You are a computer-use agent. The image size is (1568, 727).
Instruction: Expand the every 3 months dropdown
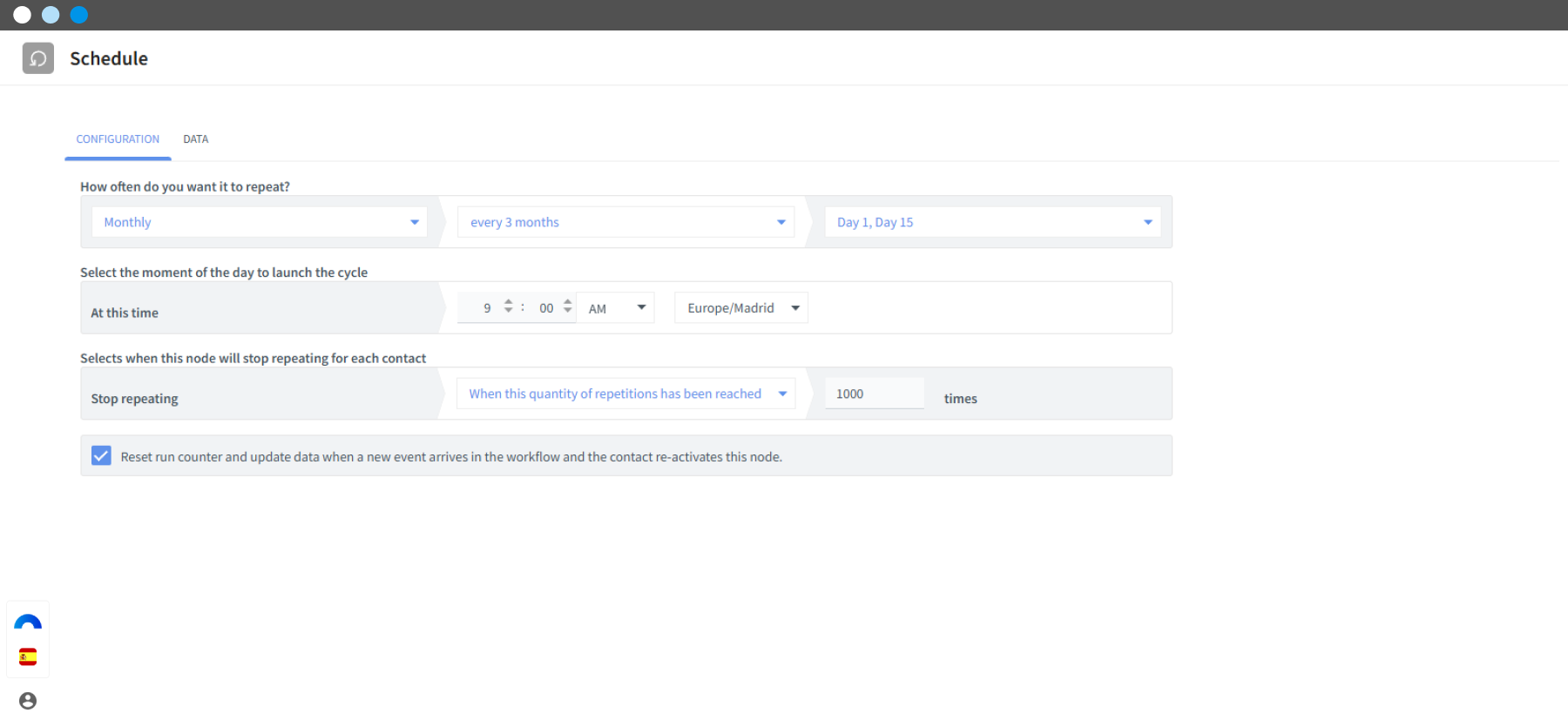click(625, 222)
